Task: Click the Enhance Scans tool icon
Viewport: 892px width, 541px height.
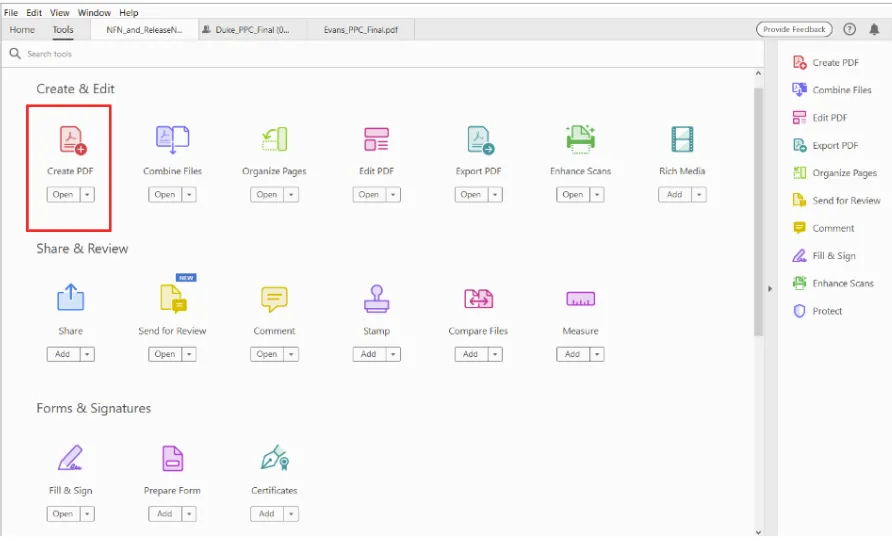Action: (x=580, y=139)
